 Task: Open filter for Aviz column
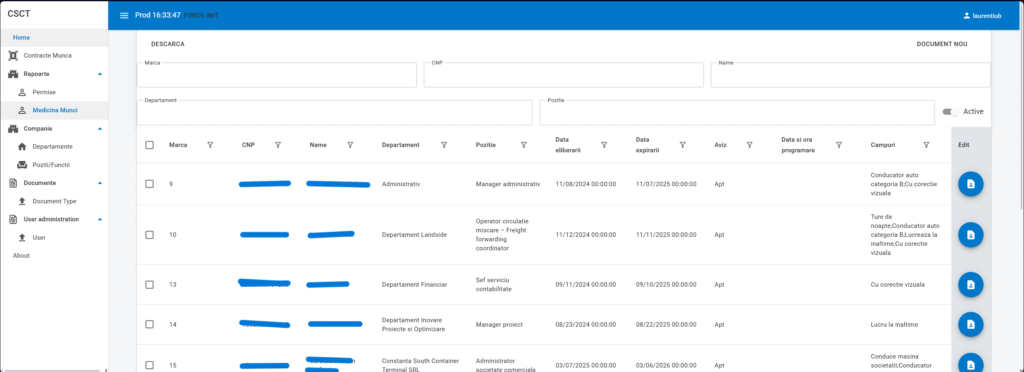pyautogui.click(x=750, y=145)
